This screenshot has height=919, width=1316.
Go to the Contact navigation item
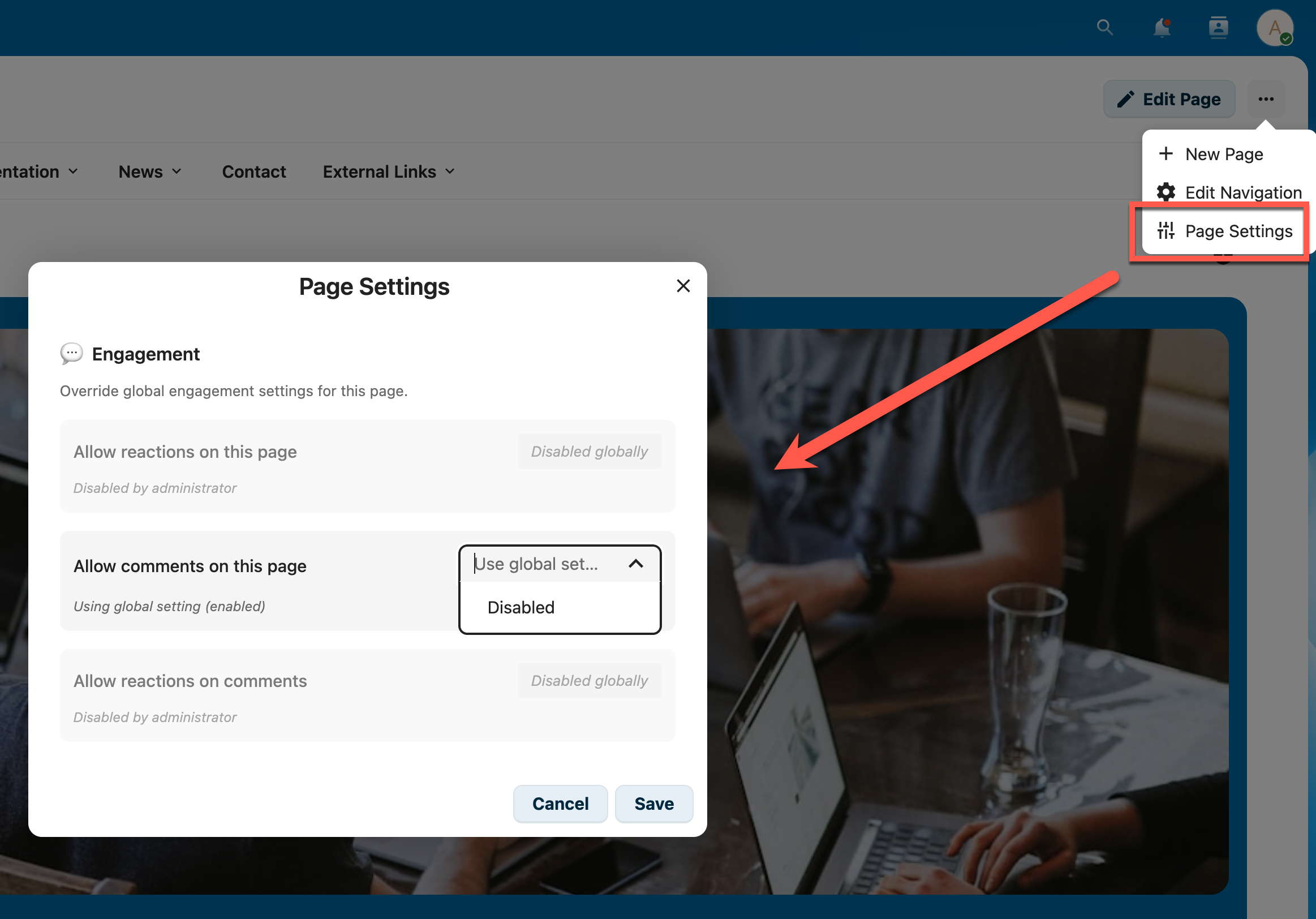[x=254, y=171]
